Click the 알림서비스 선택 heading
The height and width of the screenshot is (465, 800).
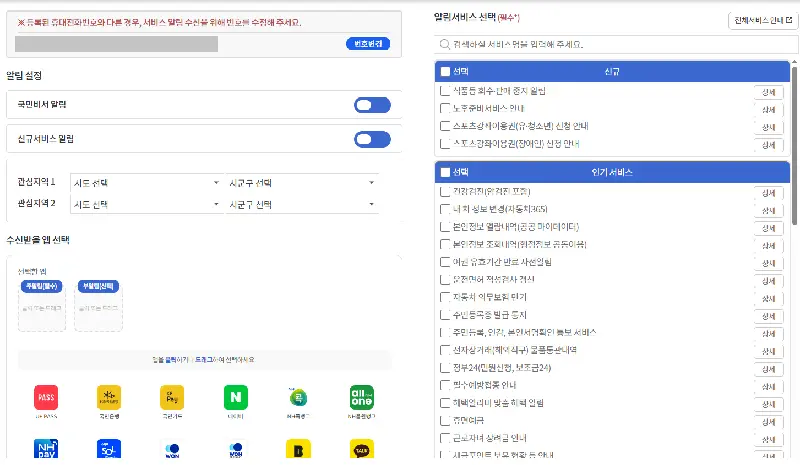click(465, 17)
